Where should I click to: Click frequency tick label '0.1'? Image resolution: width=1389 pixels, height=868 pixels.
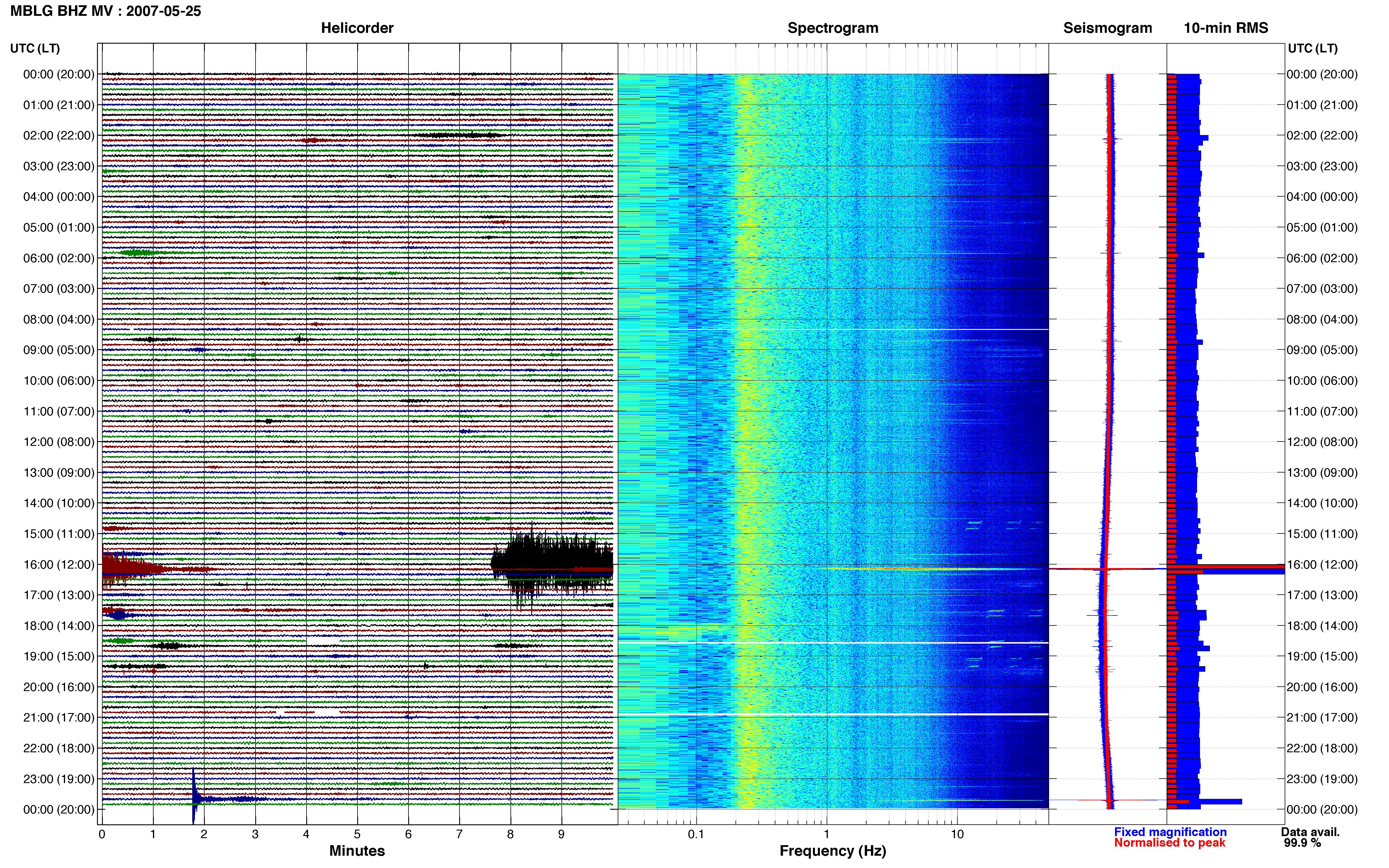[x=696, y=834]
